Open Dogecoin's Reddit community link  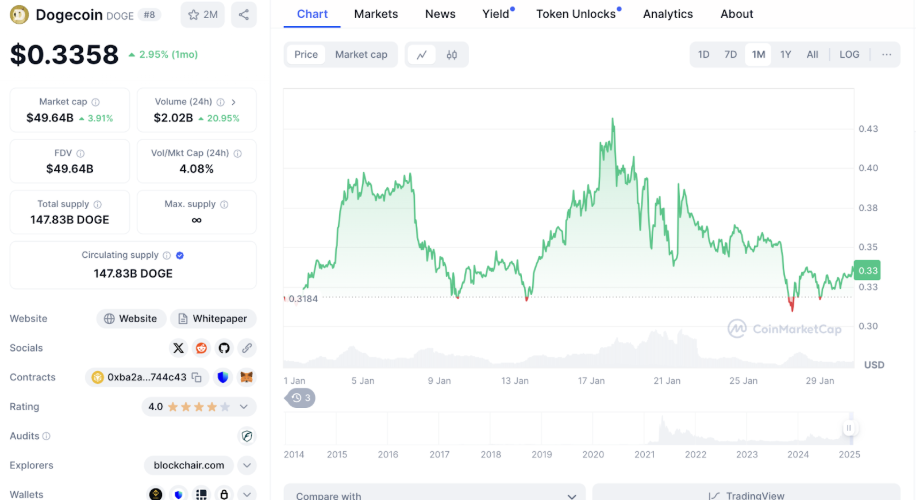202,348
